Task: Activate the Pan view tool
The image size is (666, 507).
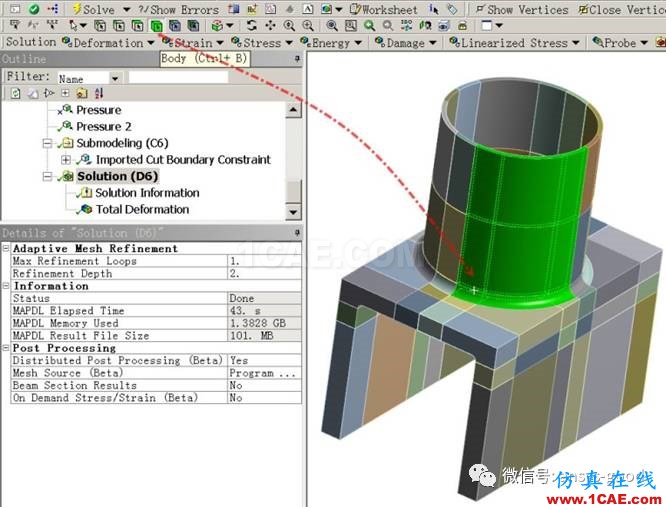Action: tap(270, 25)
